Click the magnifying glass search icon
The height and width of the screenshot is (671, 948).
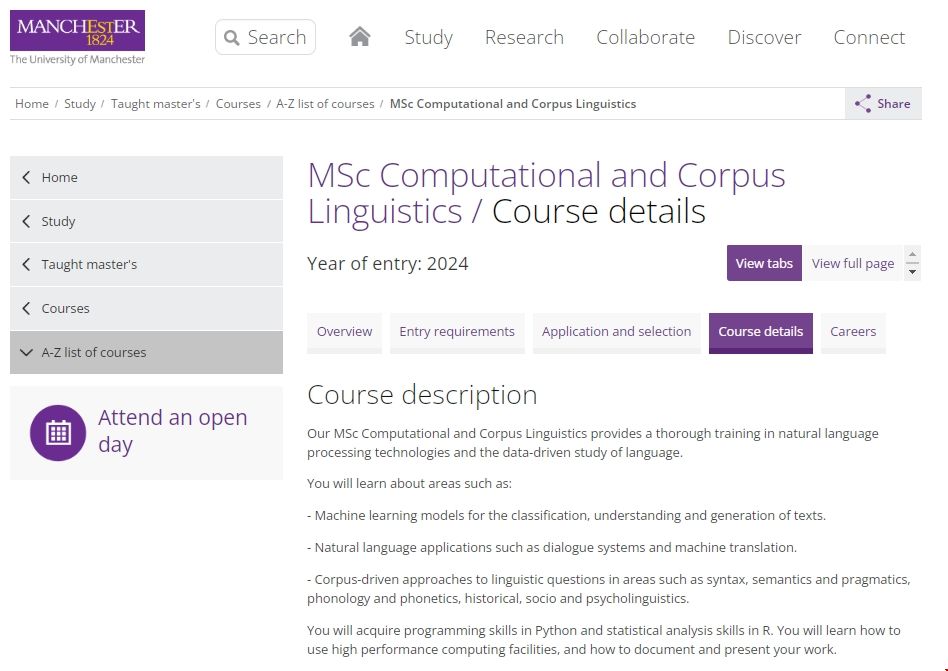[232, 38]
